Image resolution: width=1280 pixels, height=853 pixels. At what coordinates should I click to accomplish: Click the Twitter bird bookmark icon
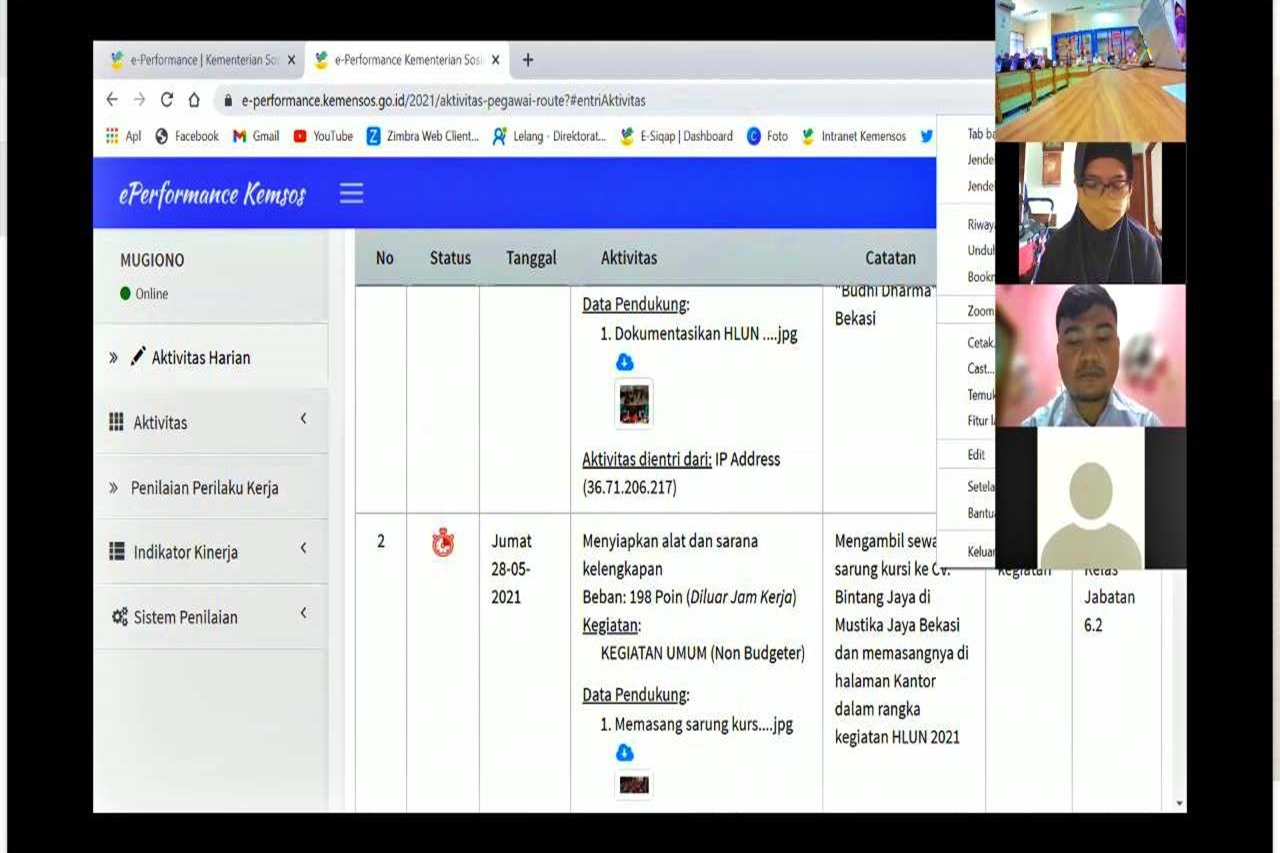pyautogui.click(x=926, y=136)
